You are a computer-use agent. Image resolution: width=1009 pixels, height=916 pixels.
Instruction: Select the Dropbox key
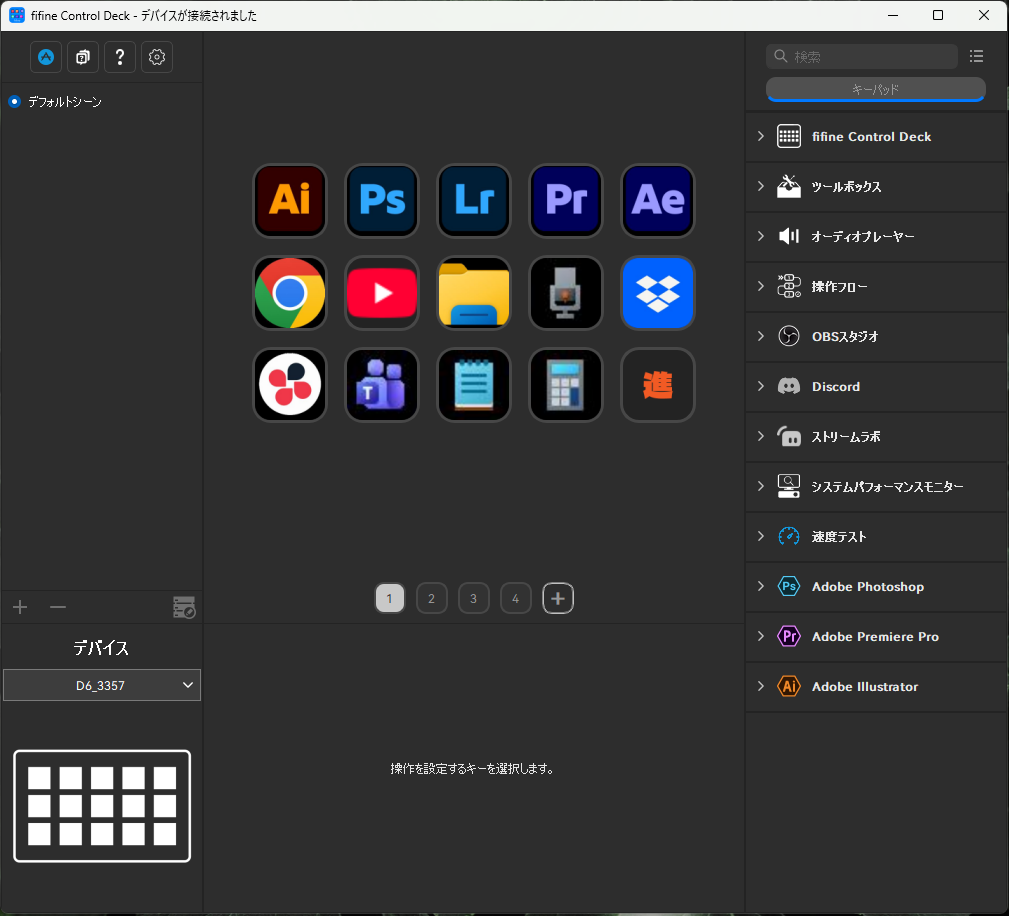(x=658, y=293)
